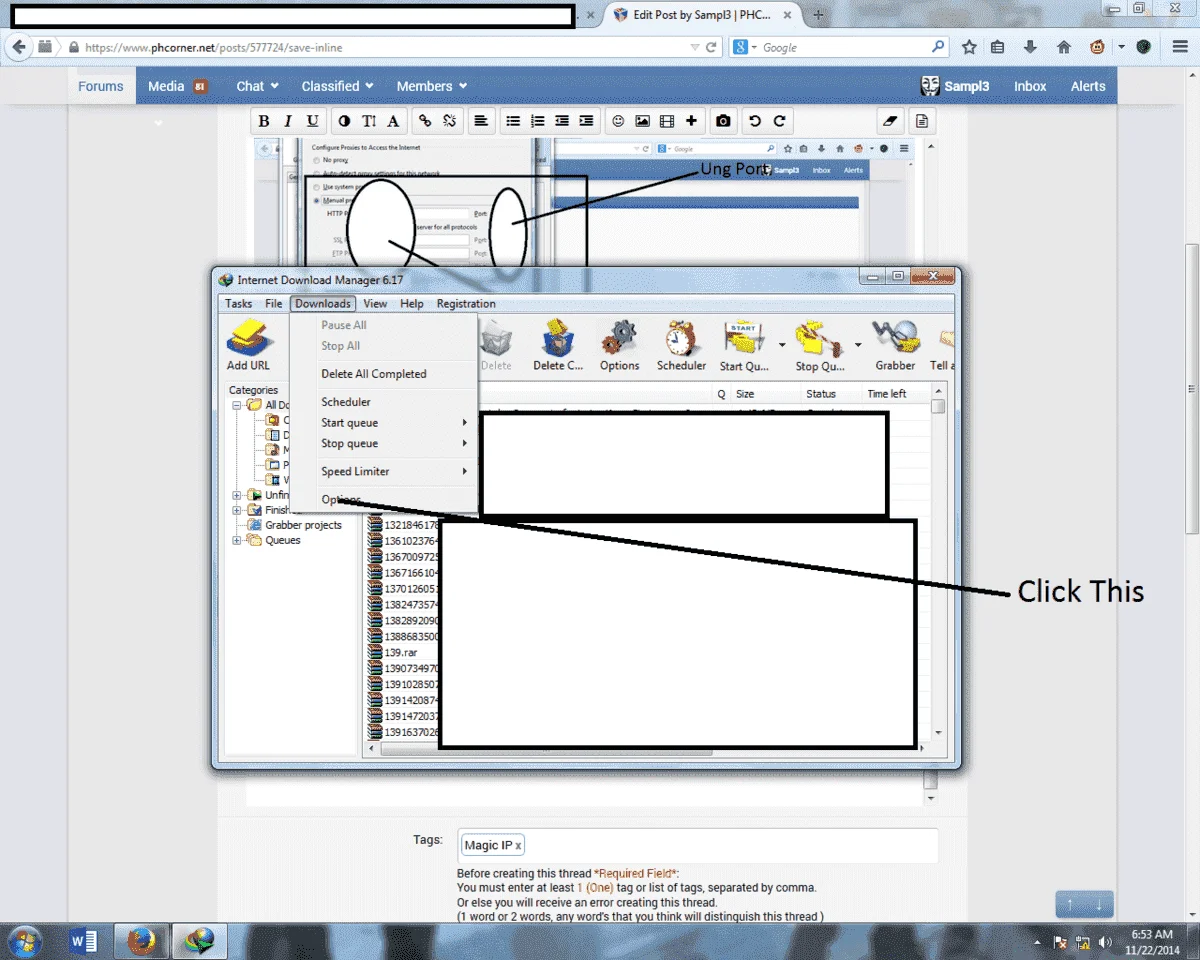Open the Alerts link
1200x960 pixels.
point(1088,86)
